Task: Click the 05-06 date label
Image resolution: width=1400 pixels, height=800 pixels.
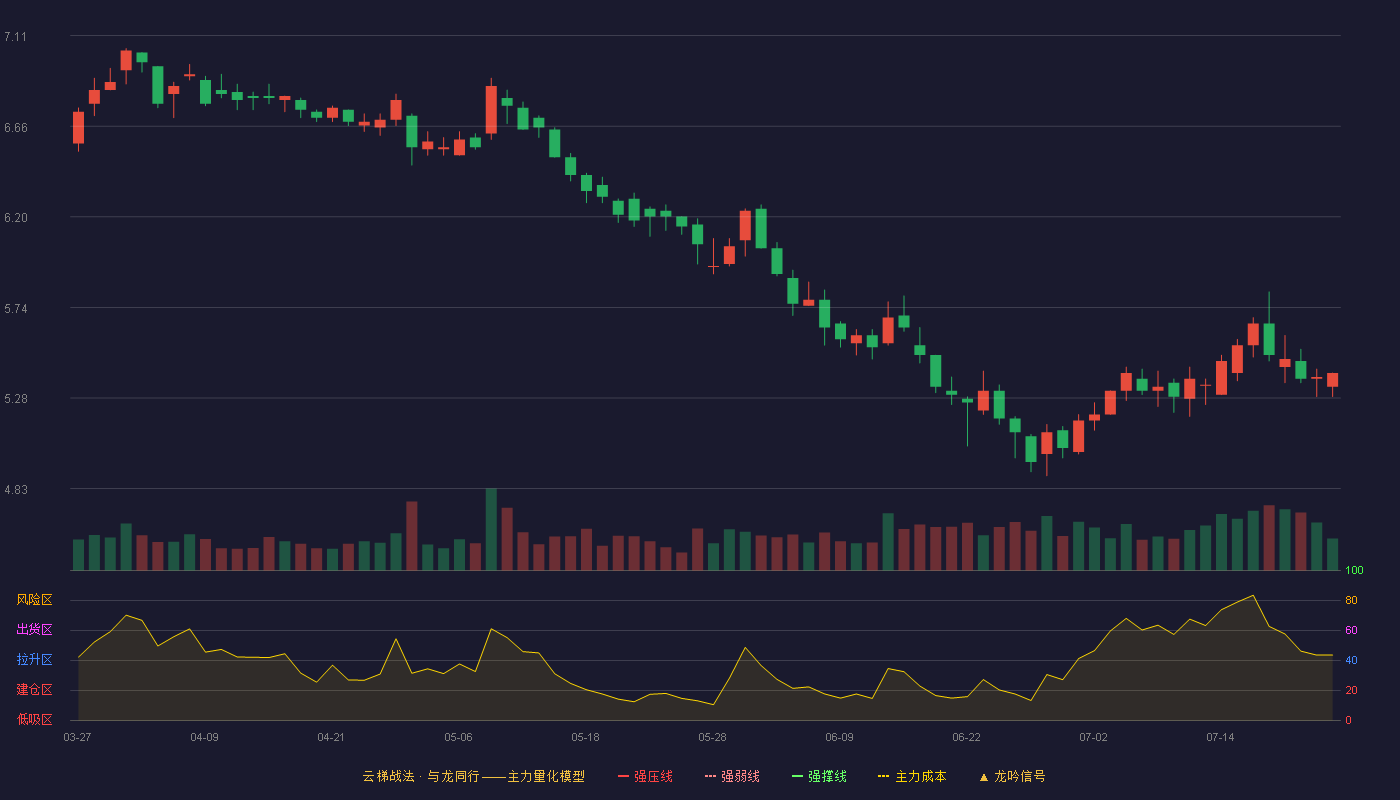Action: pos(458,737)
